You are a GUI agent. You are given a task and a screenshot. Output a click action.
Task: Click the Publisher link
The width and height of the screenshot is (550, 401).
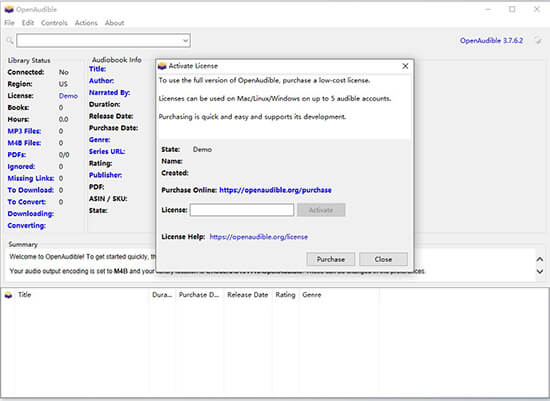[x=106, y=175]
